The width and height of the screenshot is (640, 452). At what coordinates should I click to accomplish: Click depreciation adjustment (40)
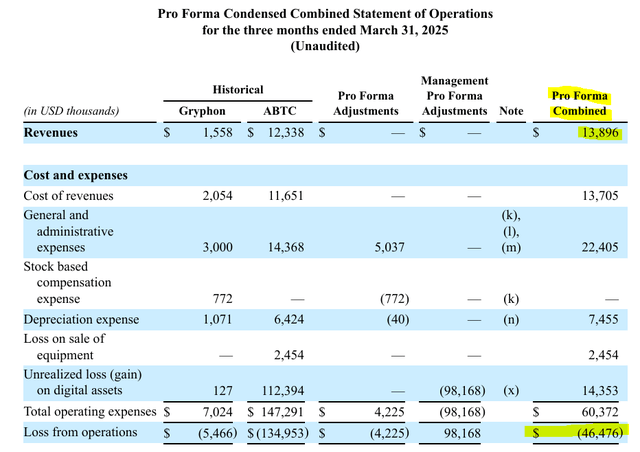pyautogui.click(x=398, y=319)
